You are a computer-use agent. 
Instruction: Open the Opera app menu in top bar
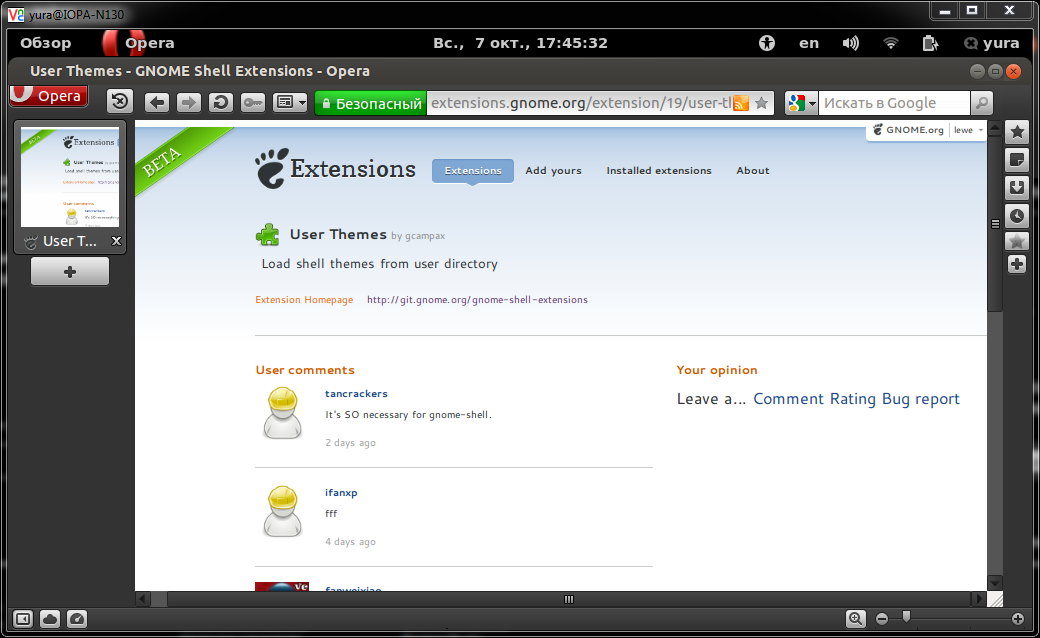pyautogui.click(x=139, y=43)
